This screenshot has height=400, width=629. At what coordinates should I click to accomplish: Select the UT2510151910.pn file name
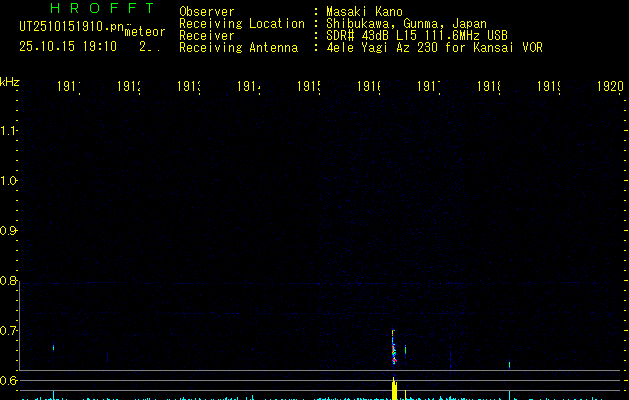[72, 27]
